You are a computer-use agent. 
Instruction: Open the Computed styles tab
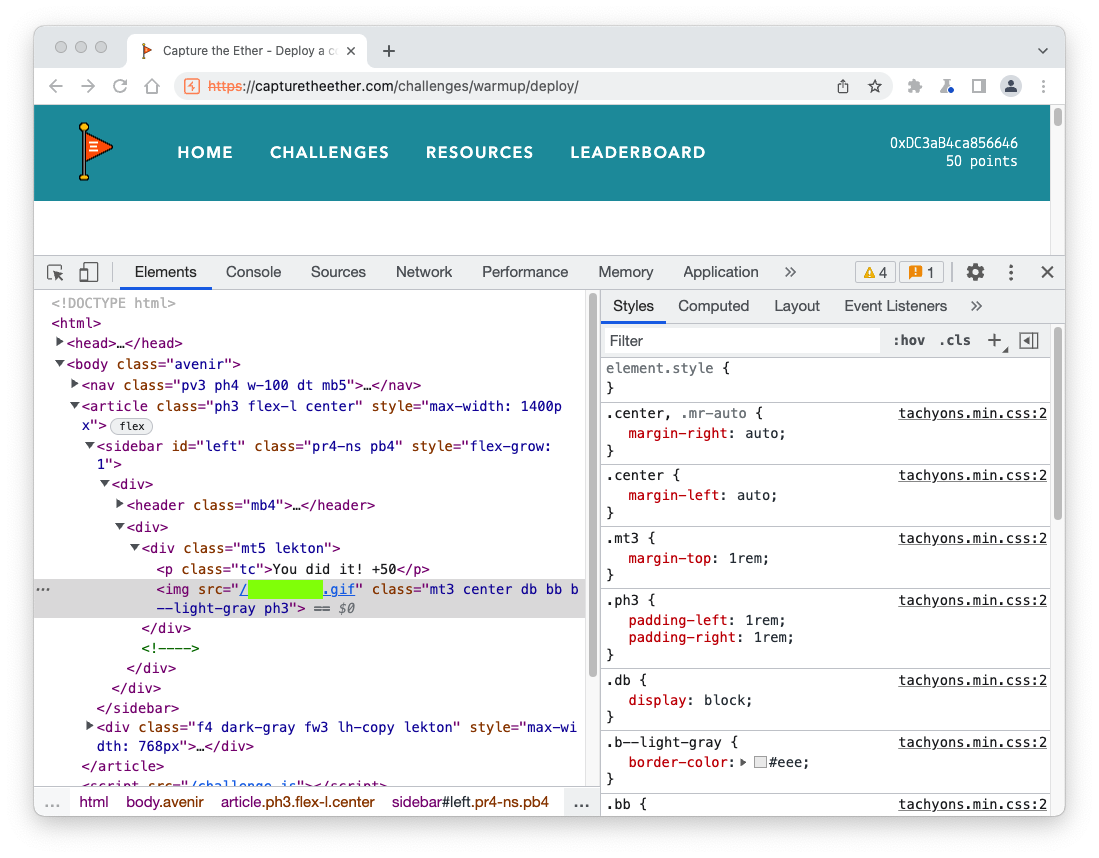coord(713,306)
